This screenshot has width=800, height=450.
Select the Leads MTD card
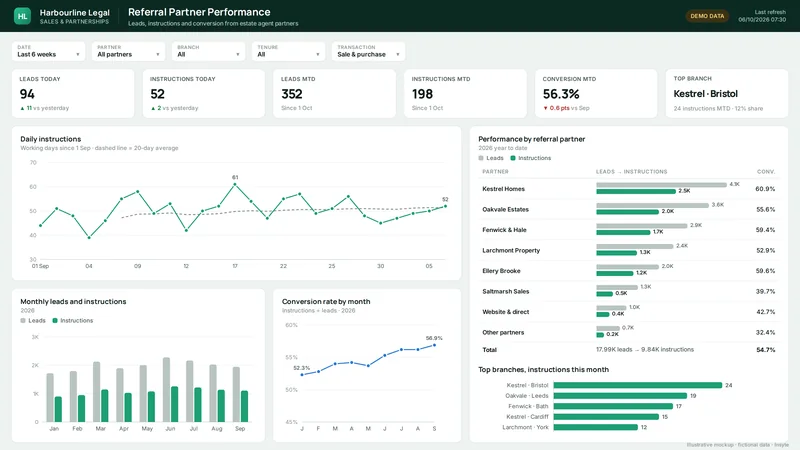pyautogui.click(x=334, y=93)
